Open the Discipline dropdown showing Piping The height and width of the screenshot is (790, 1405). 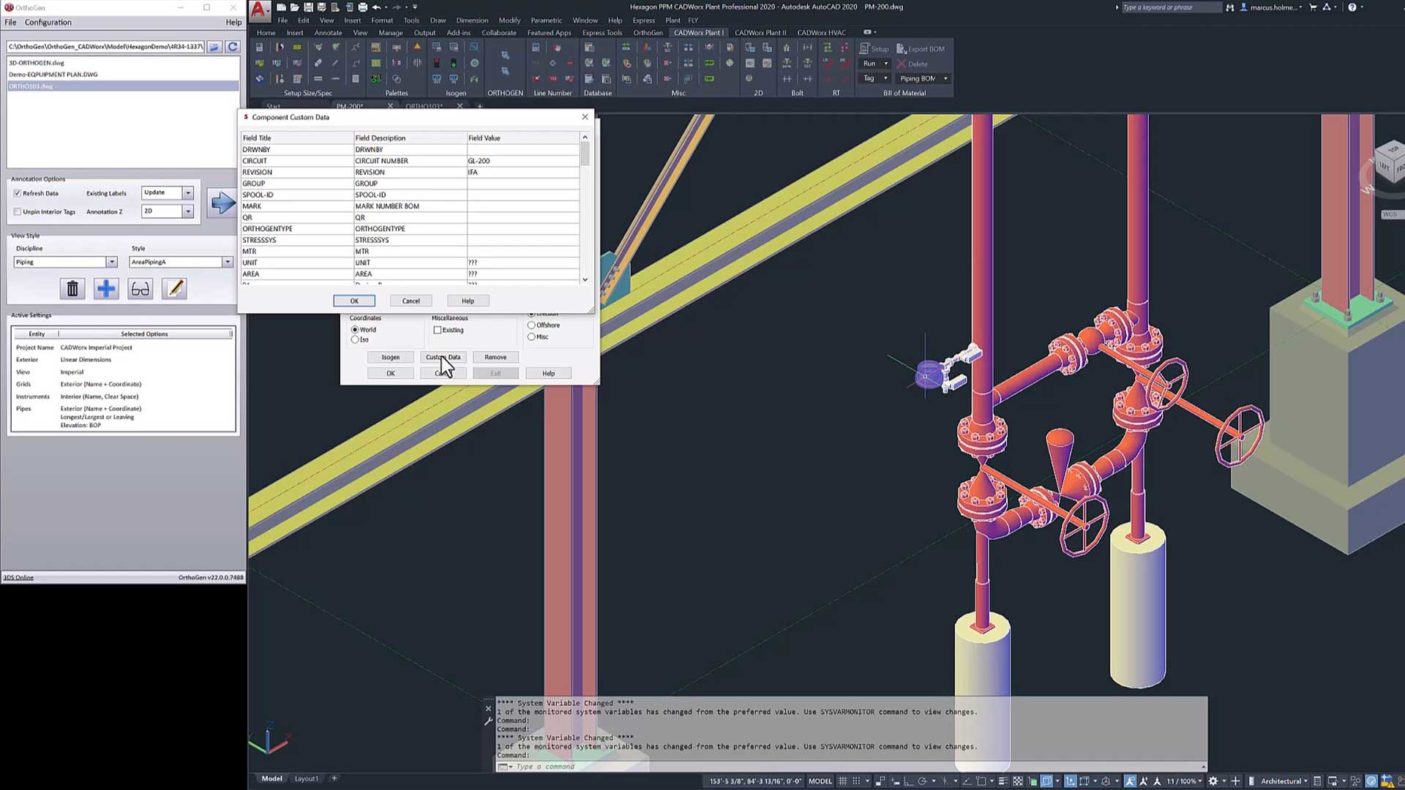65,262
